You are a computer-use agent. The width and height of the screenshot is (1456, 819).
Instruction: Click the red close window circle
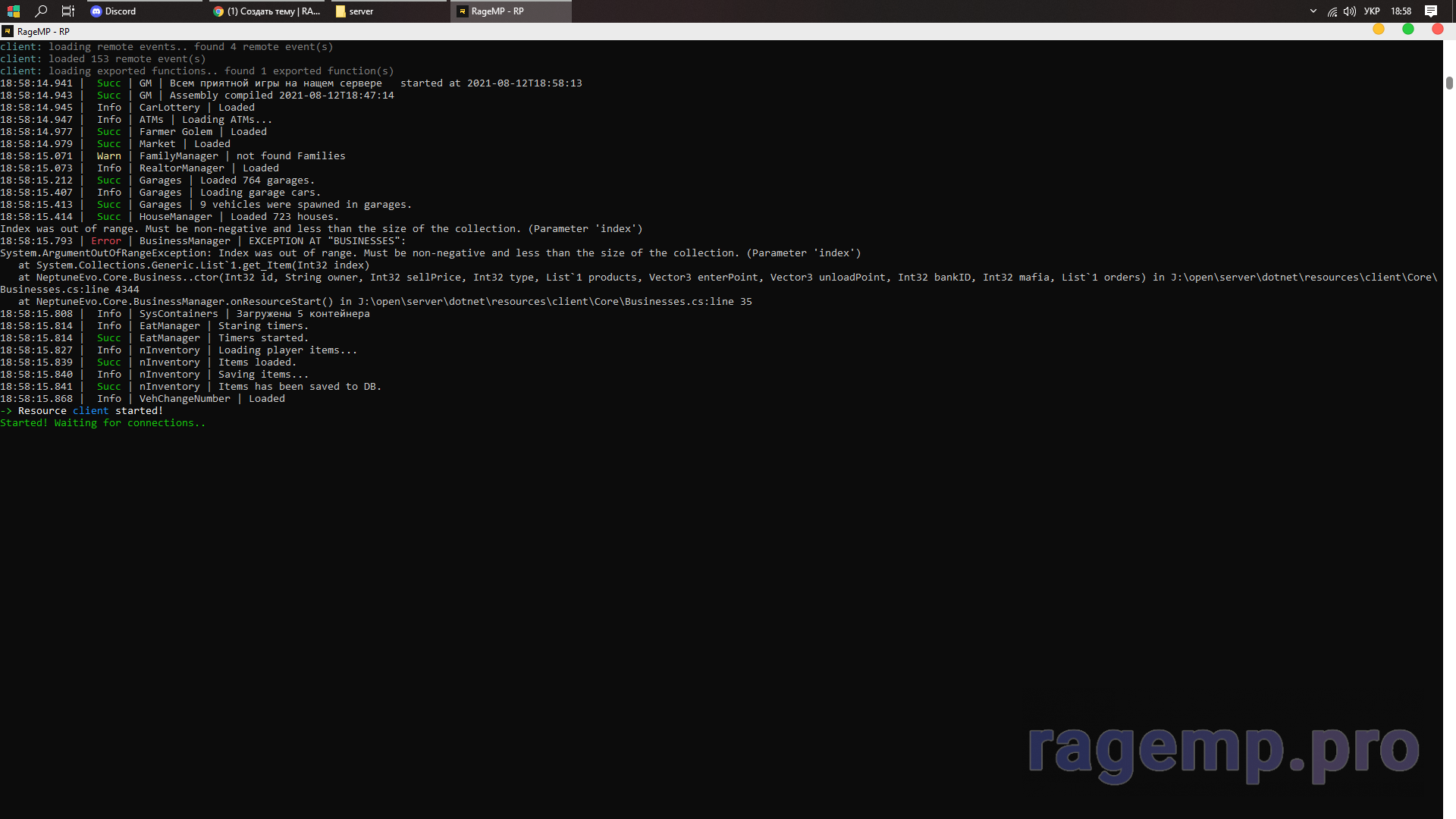[x=1437, y=30]
